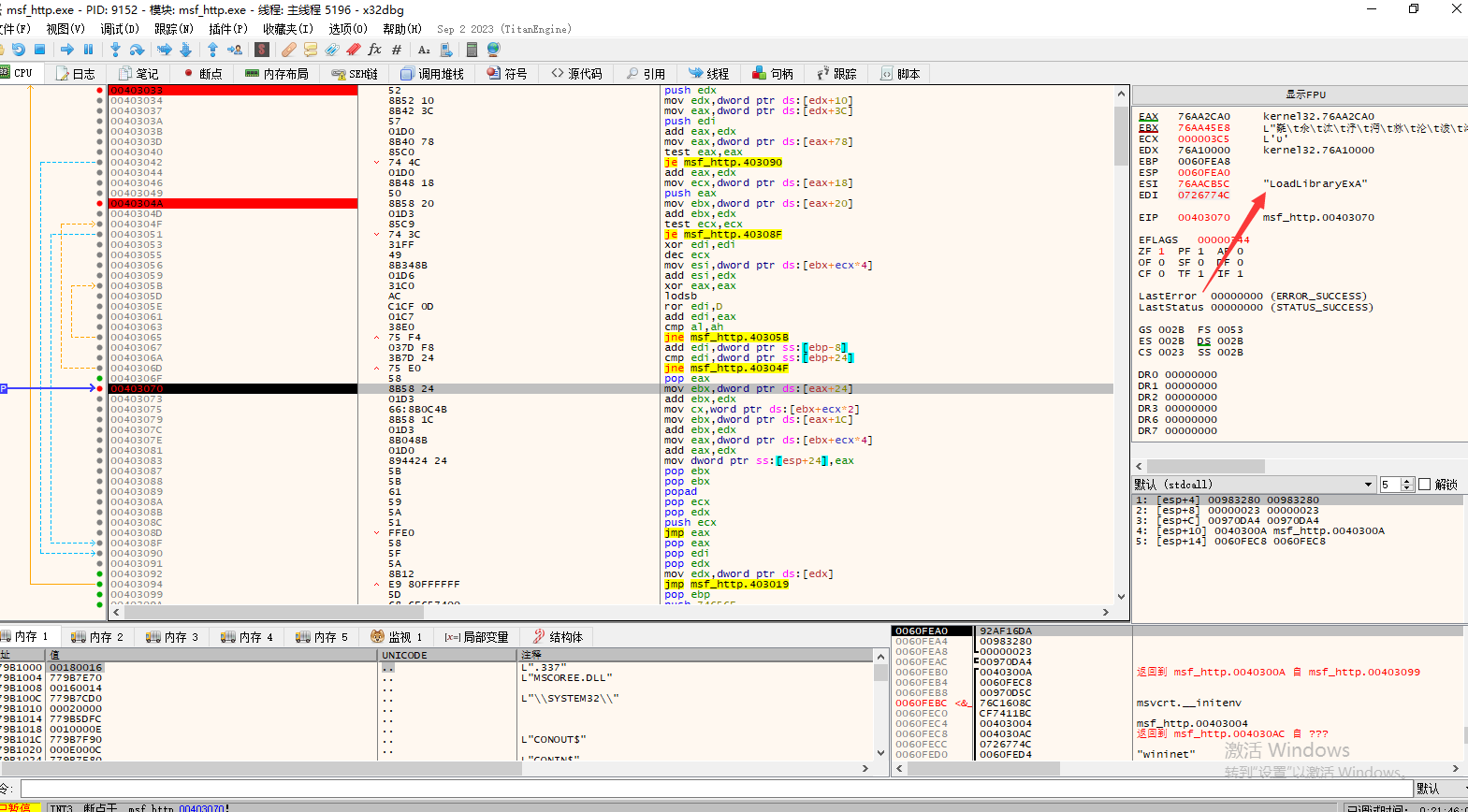The image size is (1468, 812).
Task: Click the restart debugging icon
Action: click(x=18, y=50)
